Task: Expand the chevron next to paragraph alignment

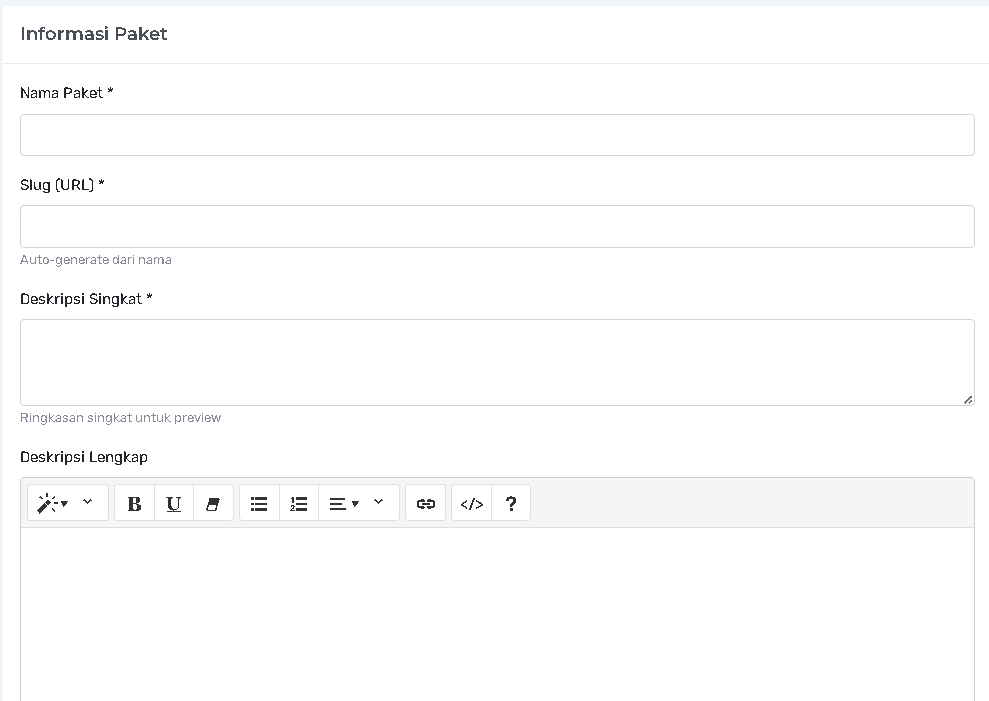Action: click(379, 502)
